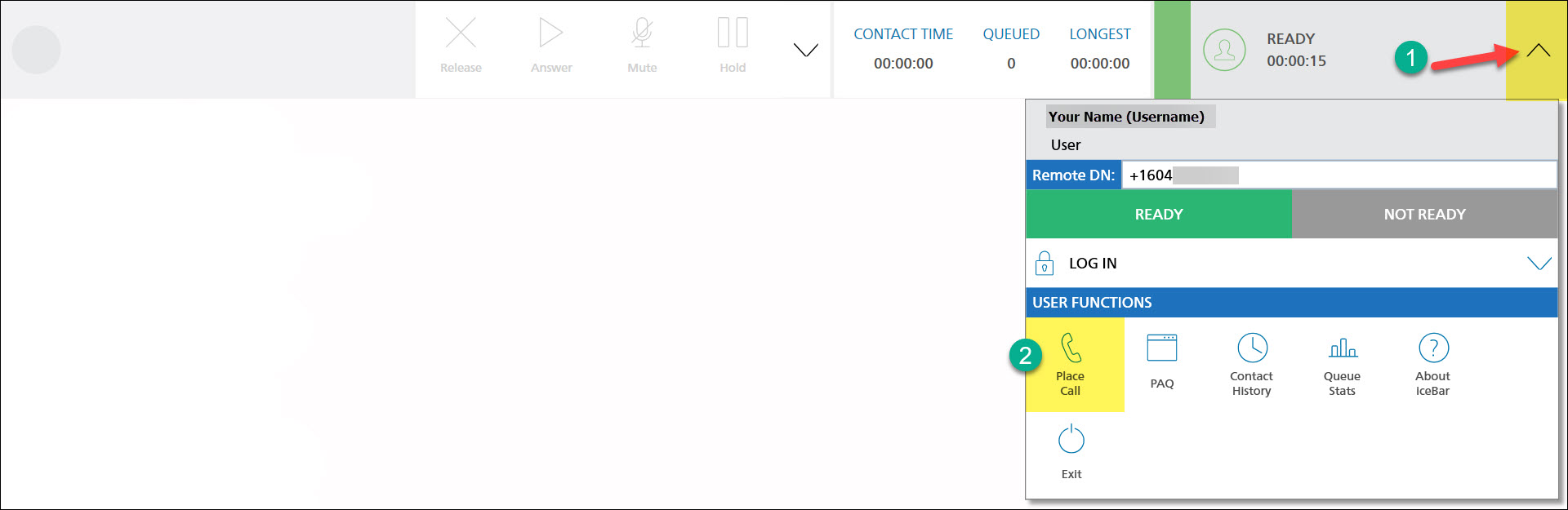Click the agent avatar status icon
1568x510 pixels.
coord(1224,50)
